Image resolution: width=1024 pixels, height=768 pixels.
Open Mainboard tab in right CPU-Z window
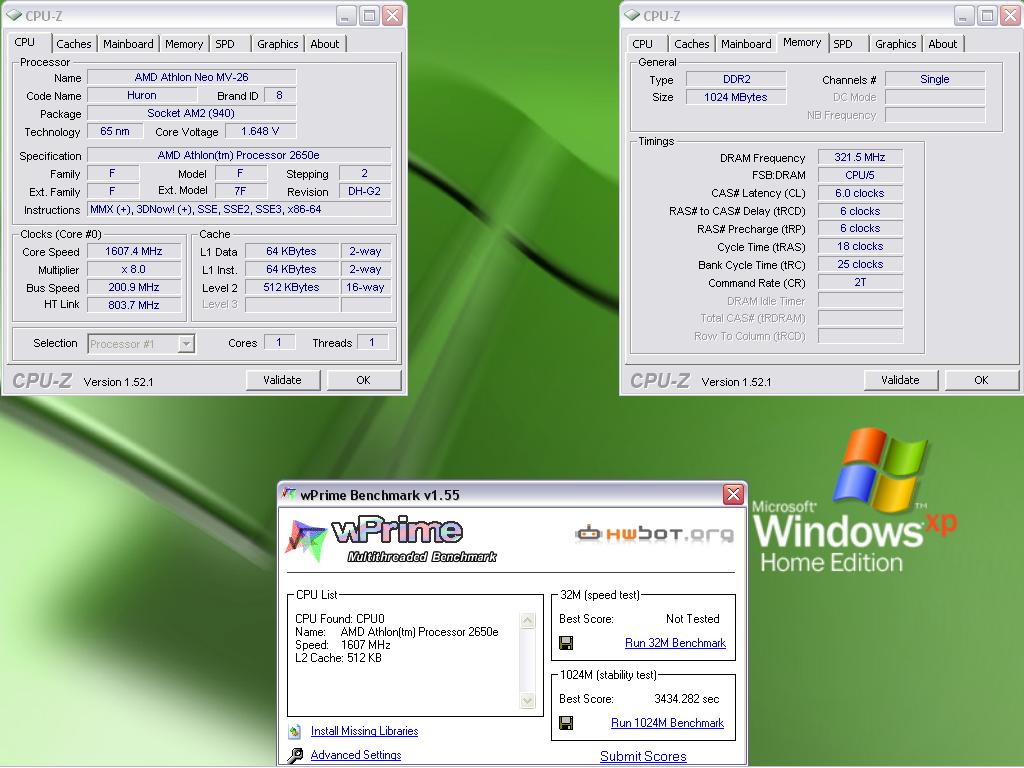(x=746, y=44)
